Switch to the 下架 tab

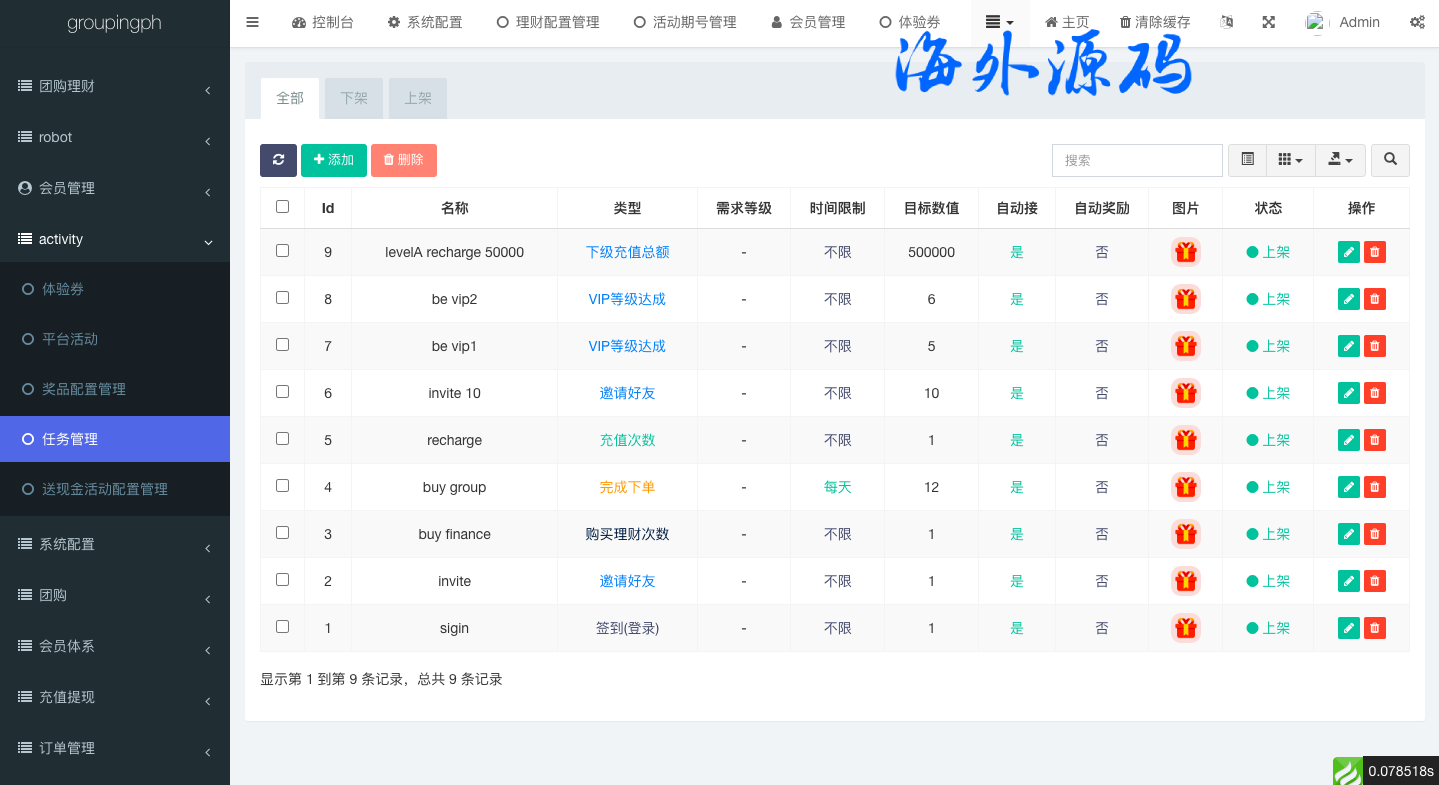[354, 98]
